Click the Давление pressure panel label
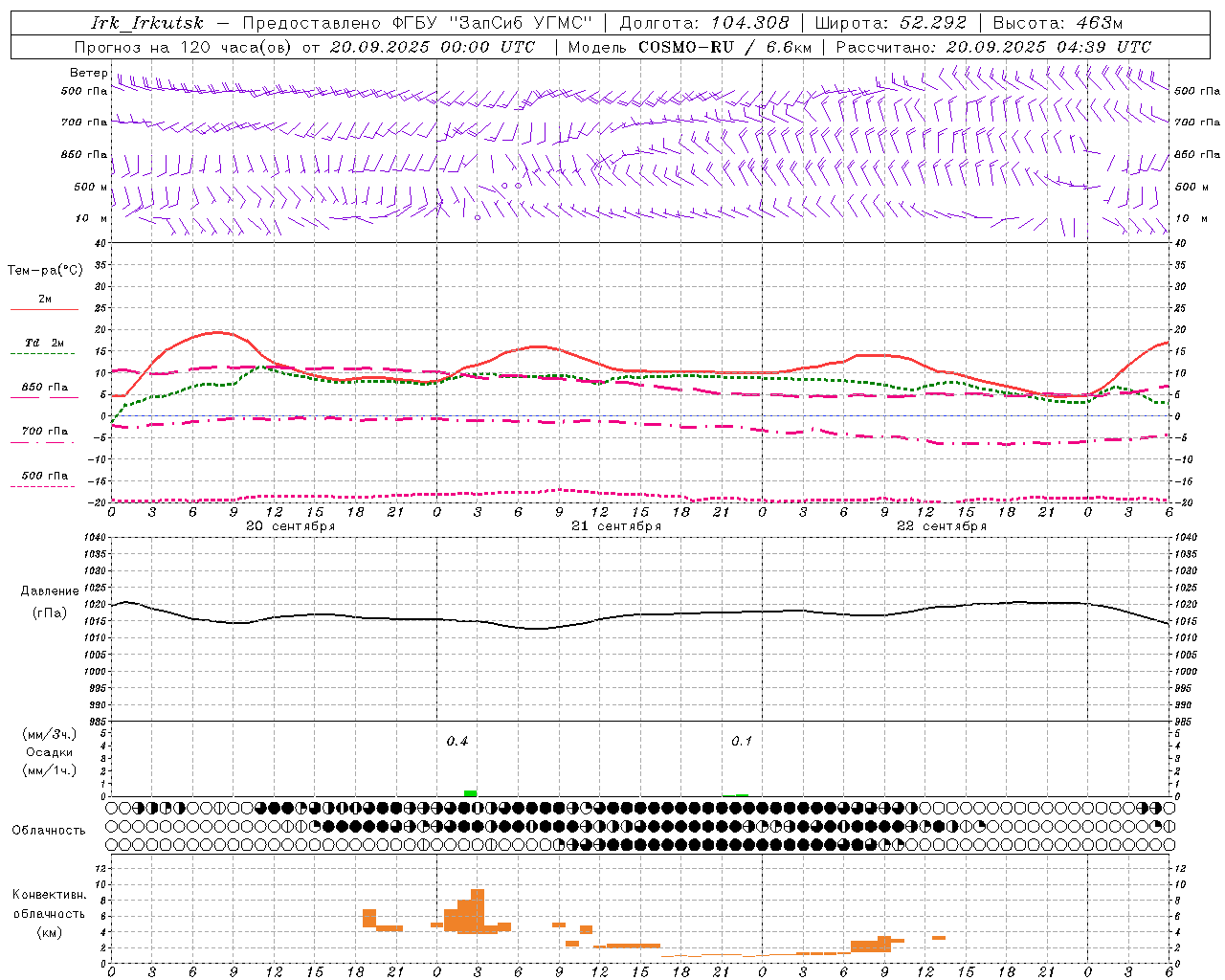This screenshot has width=1225, height=980. (50, 590)
